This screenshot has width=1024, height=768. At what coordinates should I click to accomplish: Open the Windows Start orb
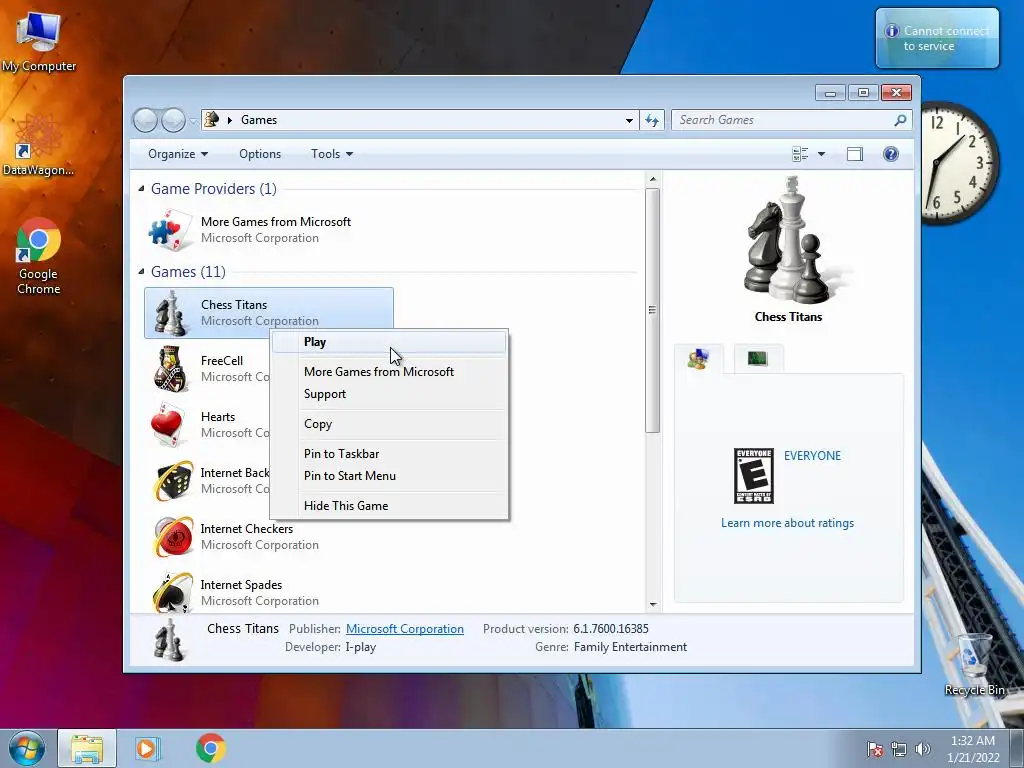click(x=27, y=748)
